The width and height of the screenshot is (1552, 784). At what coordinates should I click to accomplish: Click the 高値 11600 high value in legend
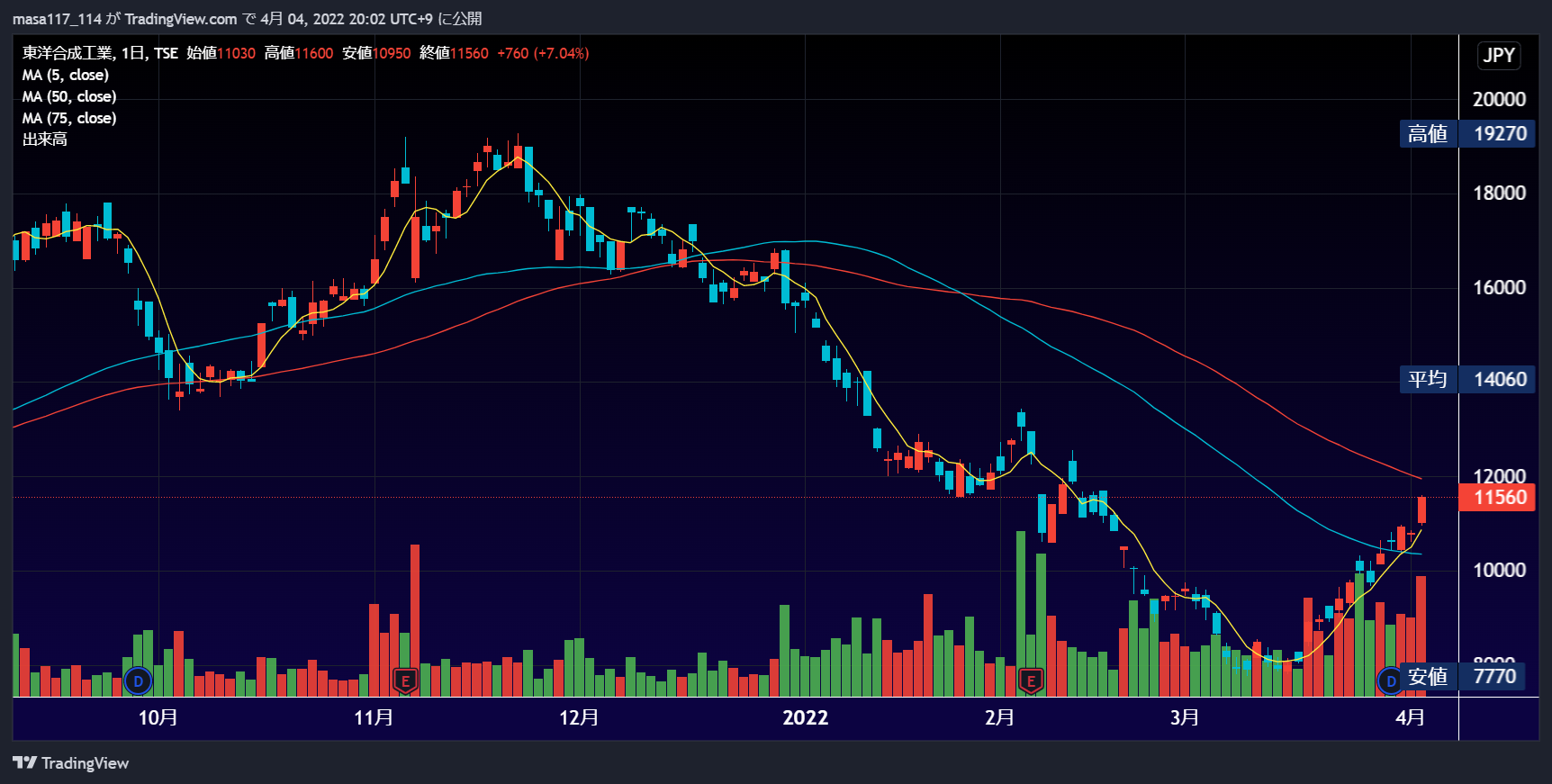pyautogui.click(x=299, y=53)
